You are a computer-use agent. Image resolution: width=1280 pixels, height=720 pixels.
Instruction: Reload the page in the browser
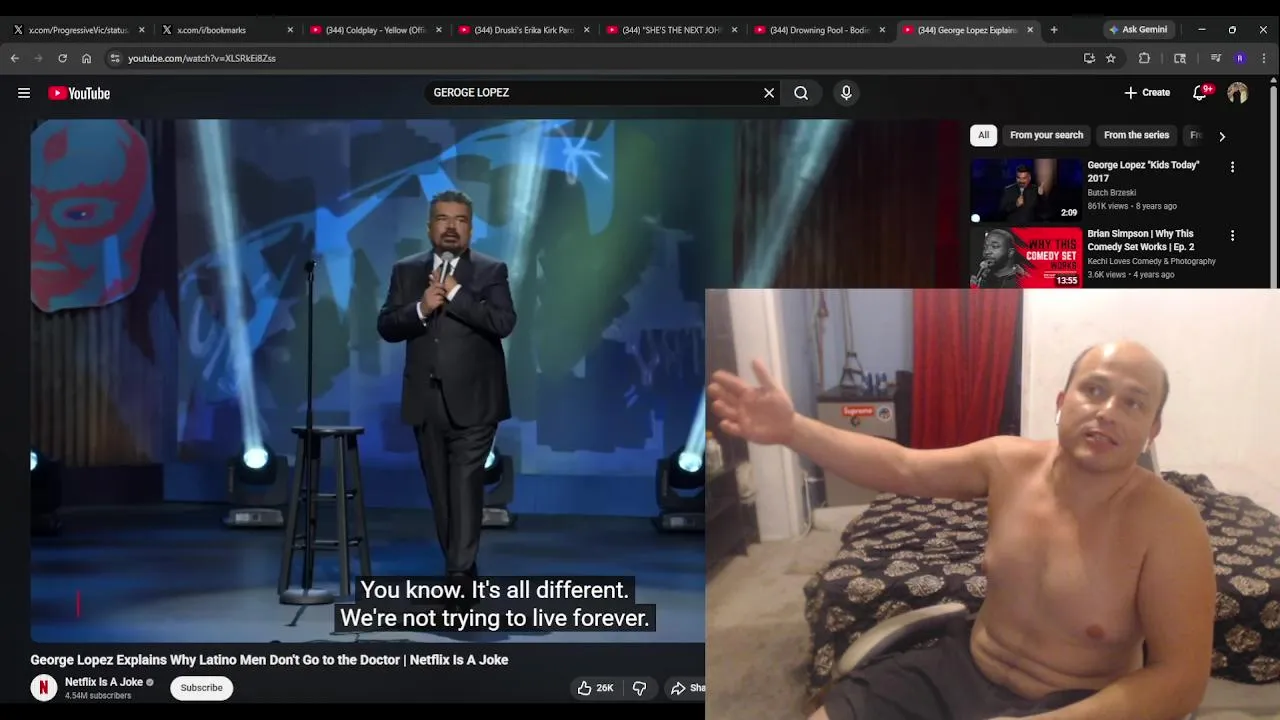(x=62, y=58)
